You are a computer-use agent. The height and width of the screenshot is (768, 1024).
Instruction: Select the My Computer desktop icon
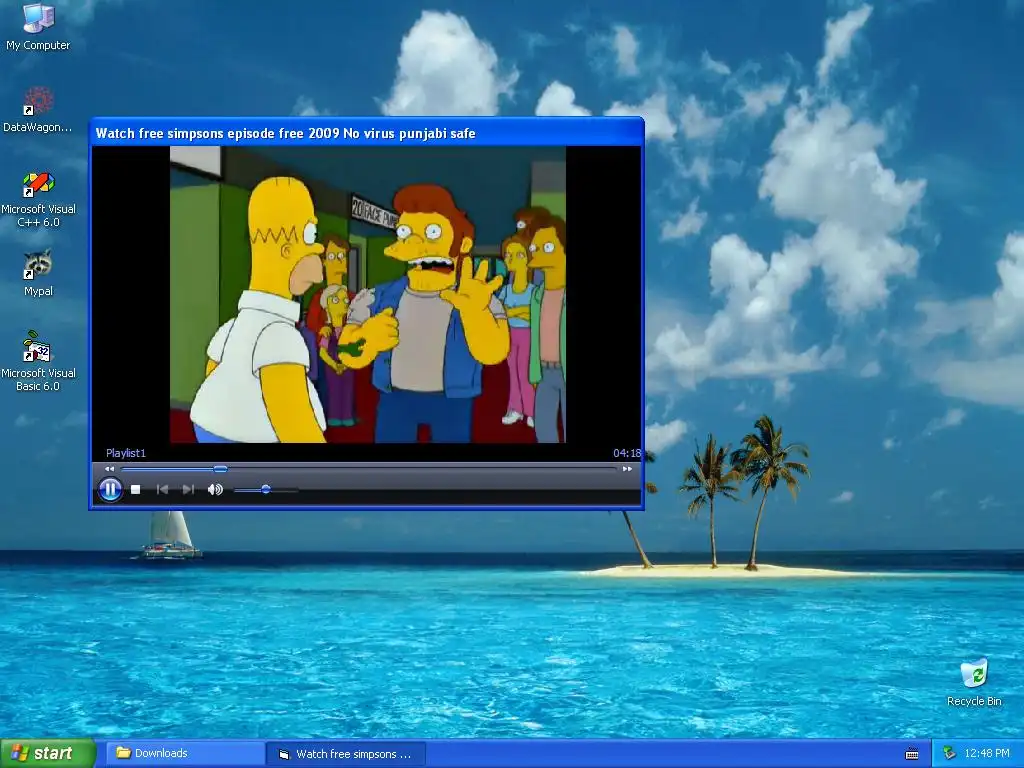tap(38, 27)
